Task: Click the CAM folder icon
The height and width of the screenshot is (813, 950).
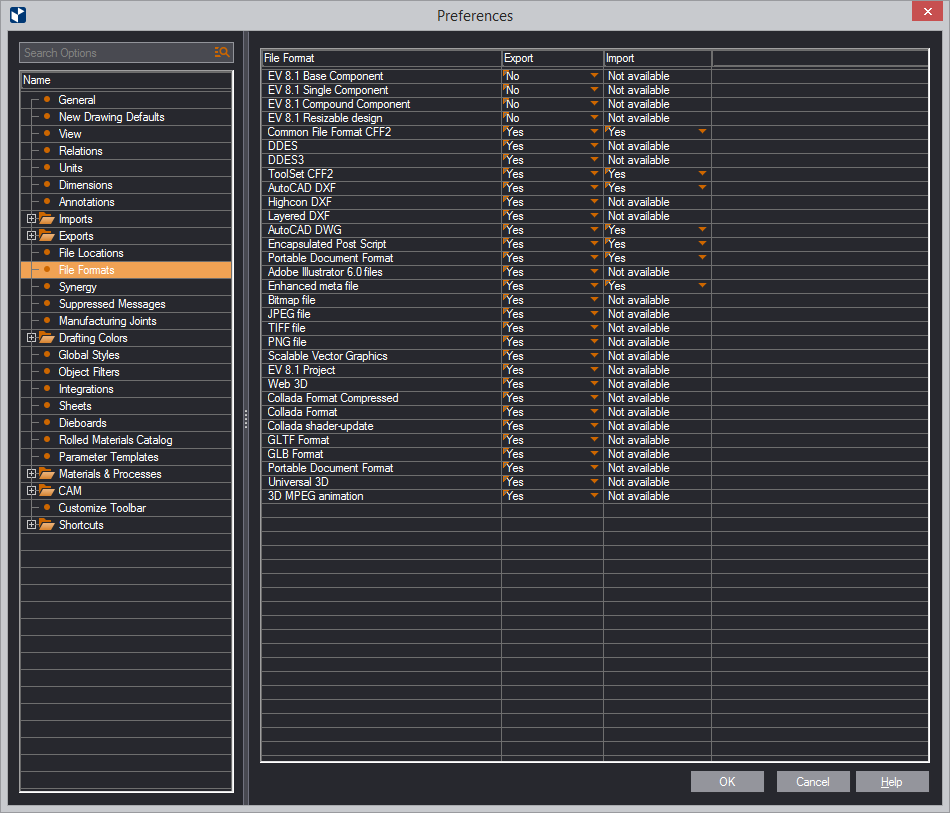Action: (47, 491)
